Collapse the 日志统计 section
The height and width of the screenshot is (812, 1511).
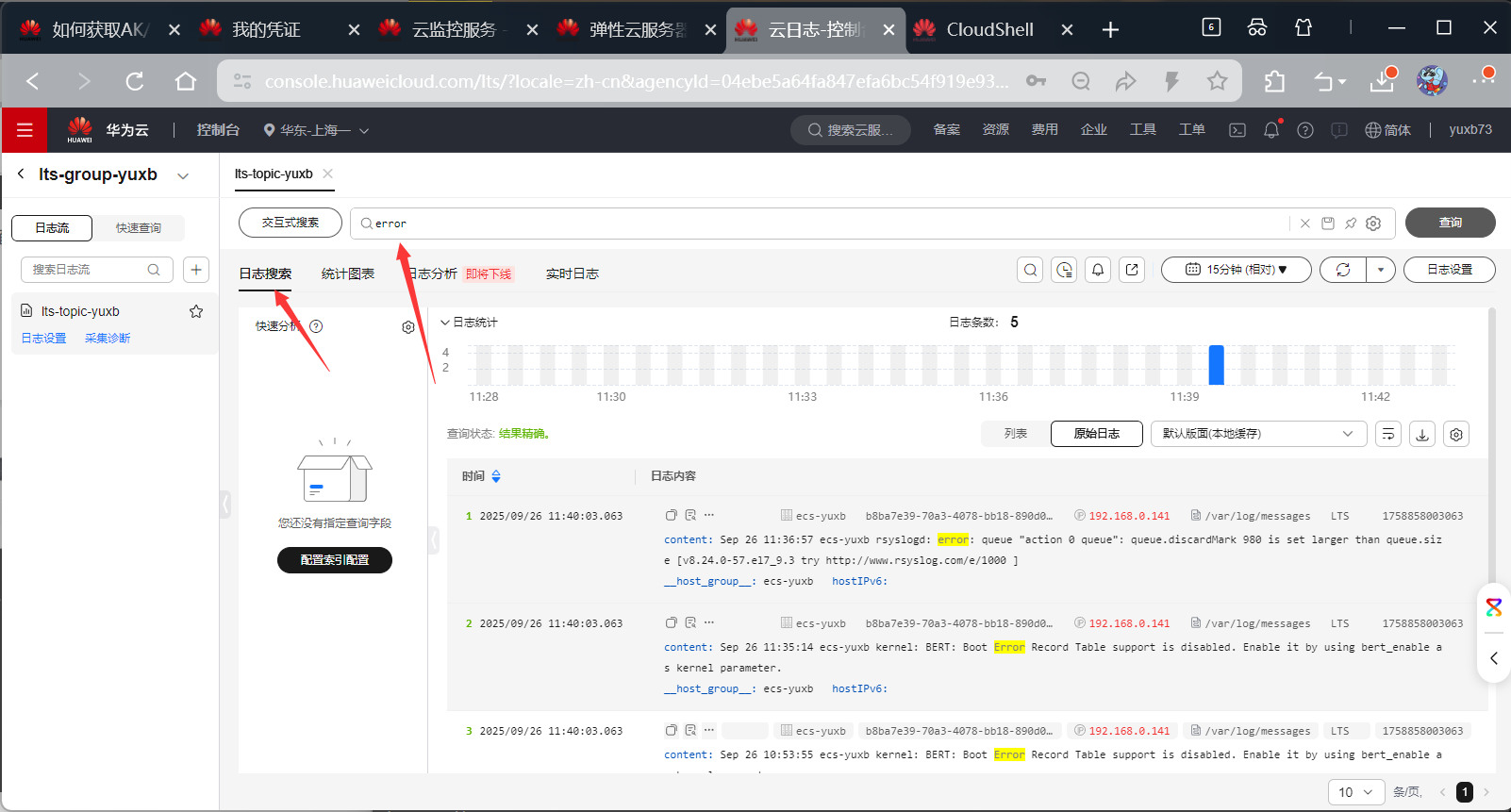point(445,323)
